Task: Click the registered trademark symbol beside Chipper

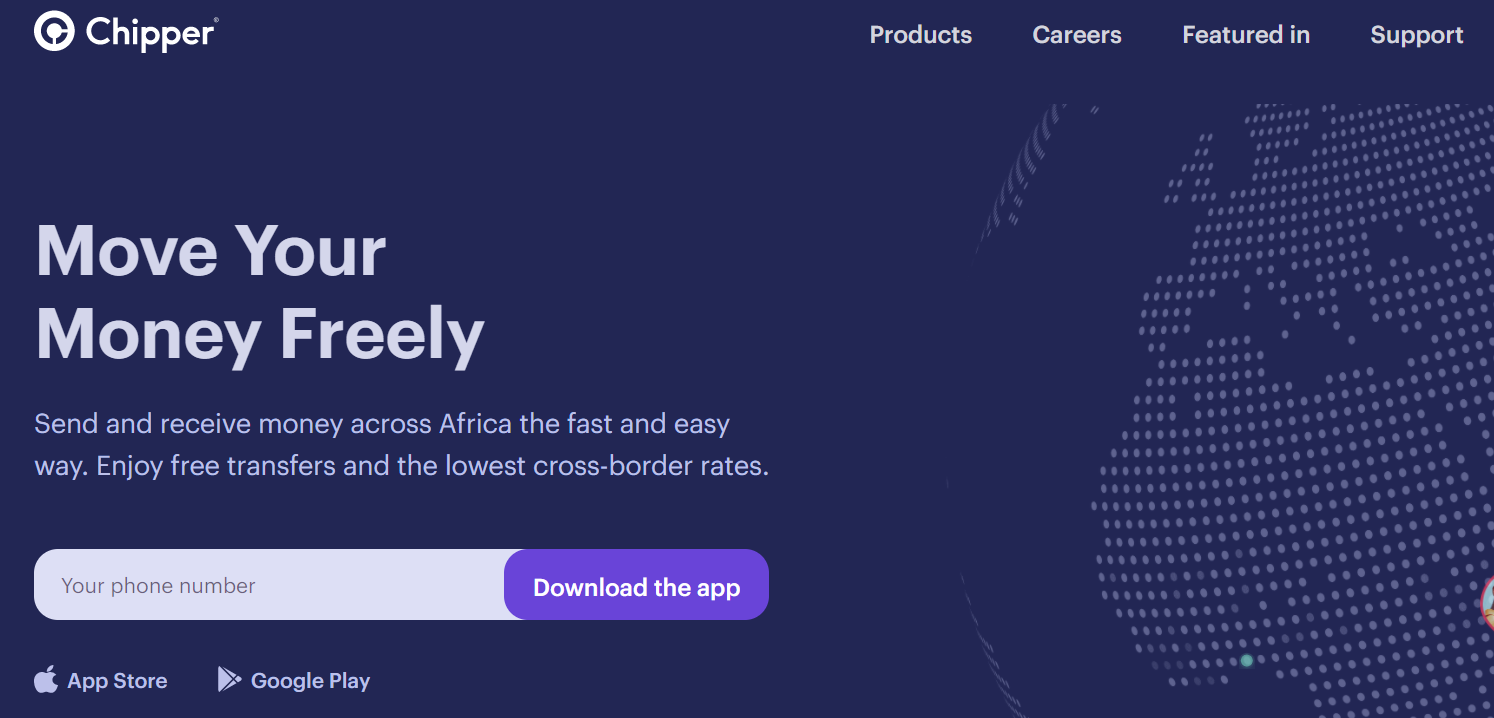Action: coord(215,21)
